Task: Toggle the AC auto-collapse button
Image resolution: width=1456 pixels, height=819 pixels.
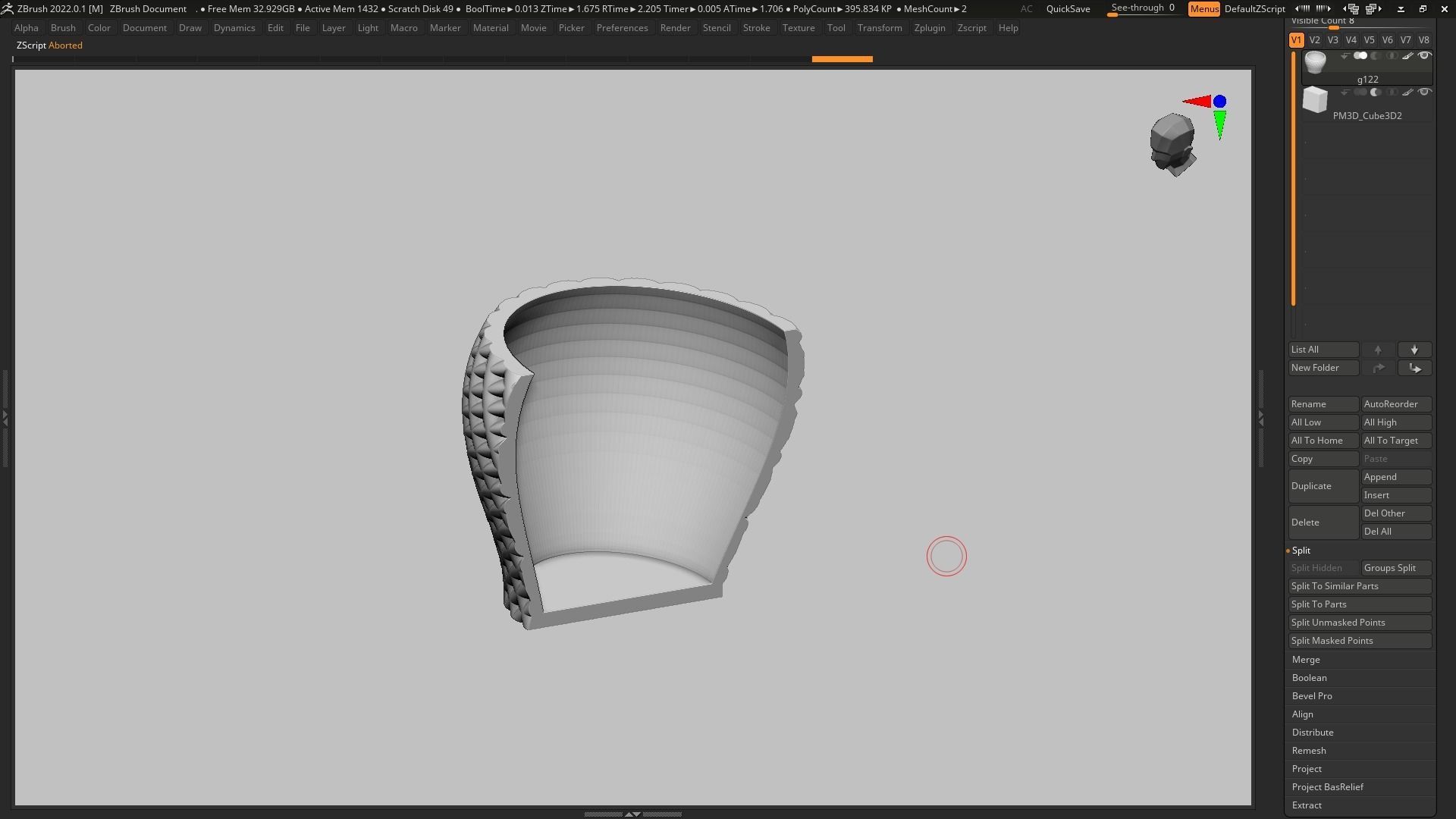Action: 1026,9
